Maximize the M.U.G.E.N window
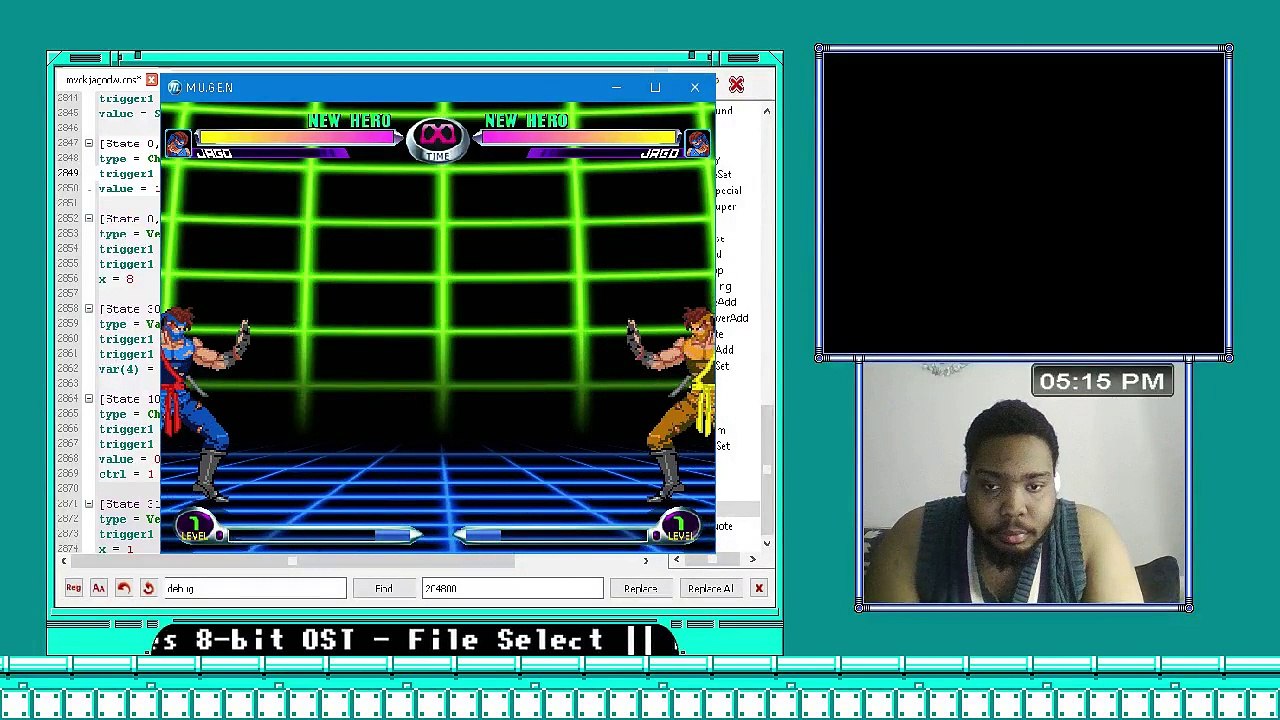The height and width of the screenshot is (720, 1280). click(655, 88)
